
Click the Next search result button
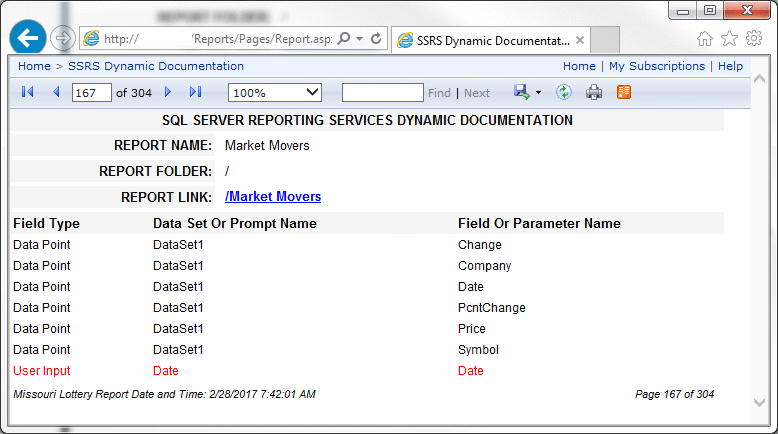pyautogui.click(x=477, y=93)
